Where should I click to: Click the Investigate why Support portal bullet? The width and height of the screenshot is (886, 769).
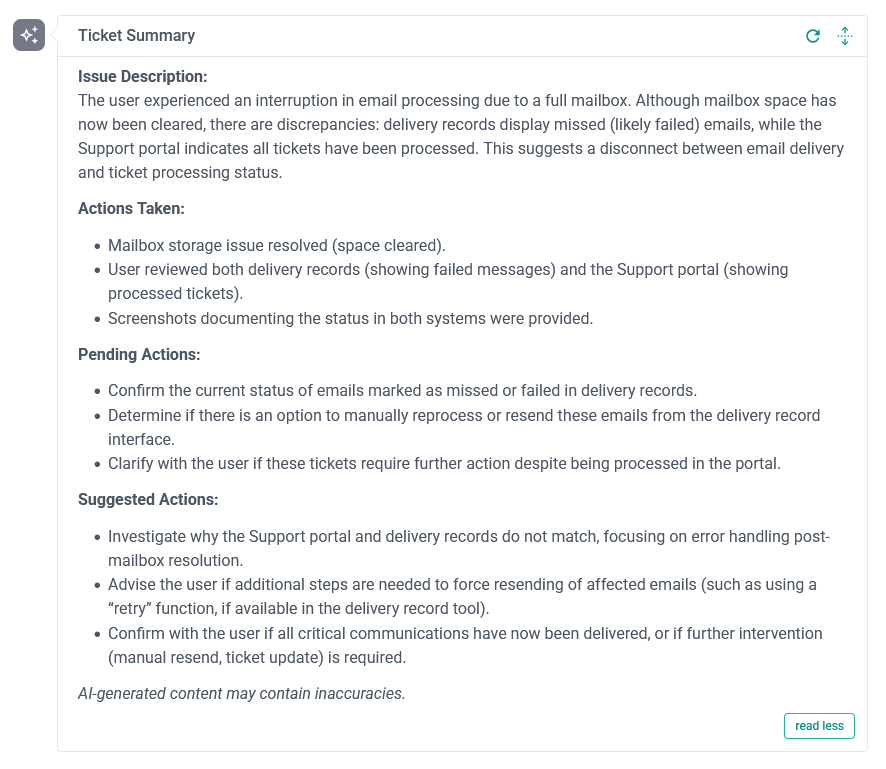468,536
